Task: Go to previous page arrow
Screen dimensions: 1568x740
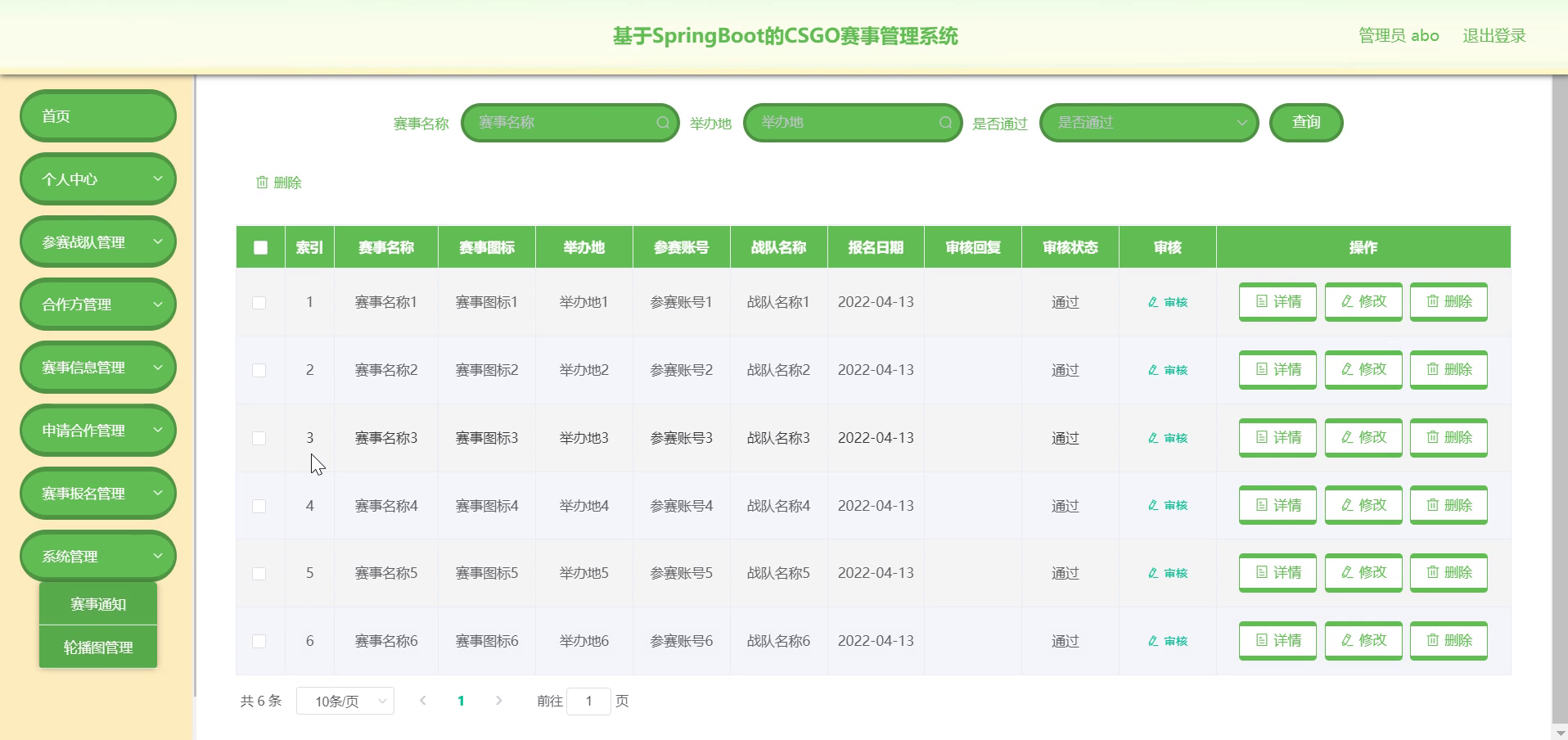Action: 423,701
